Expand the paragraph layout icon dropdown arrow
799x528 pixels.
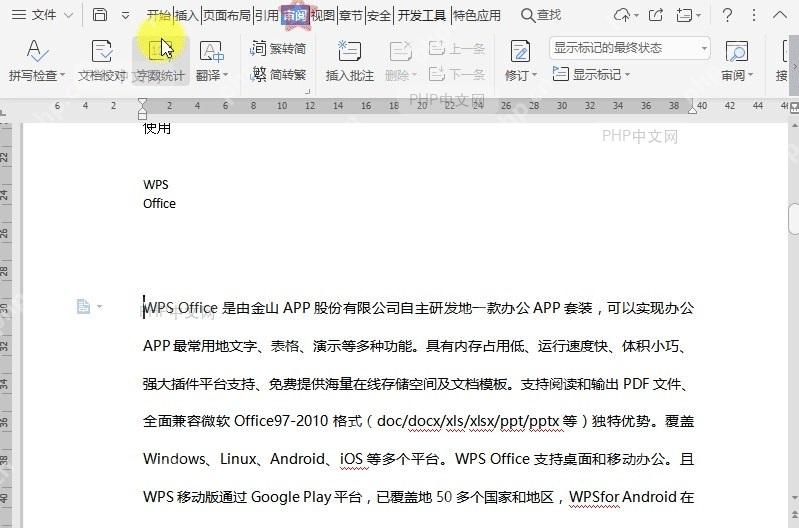coord(99,307)
